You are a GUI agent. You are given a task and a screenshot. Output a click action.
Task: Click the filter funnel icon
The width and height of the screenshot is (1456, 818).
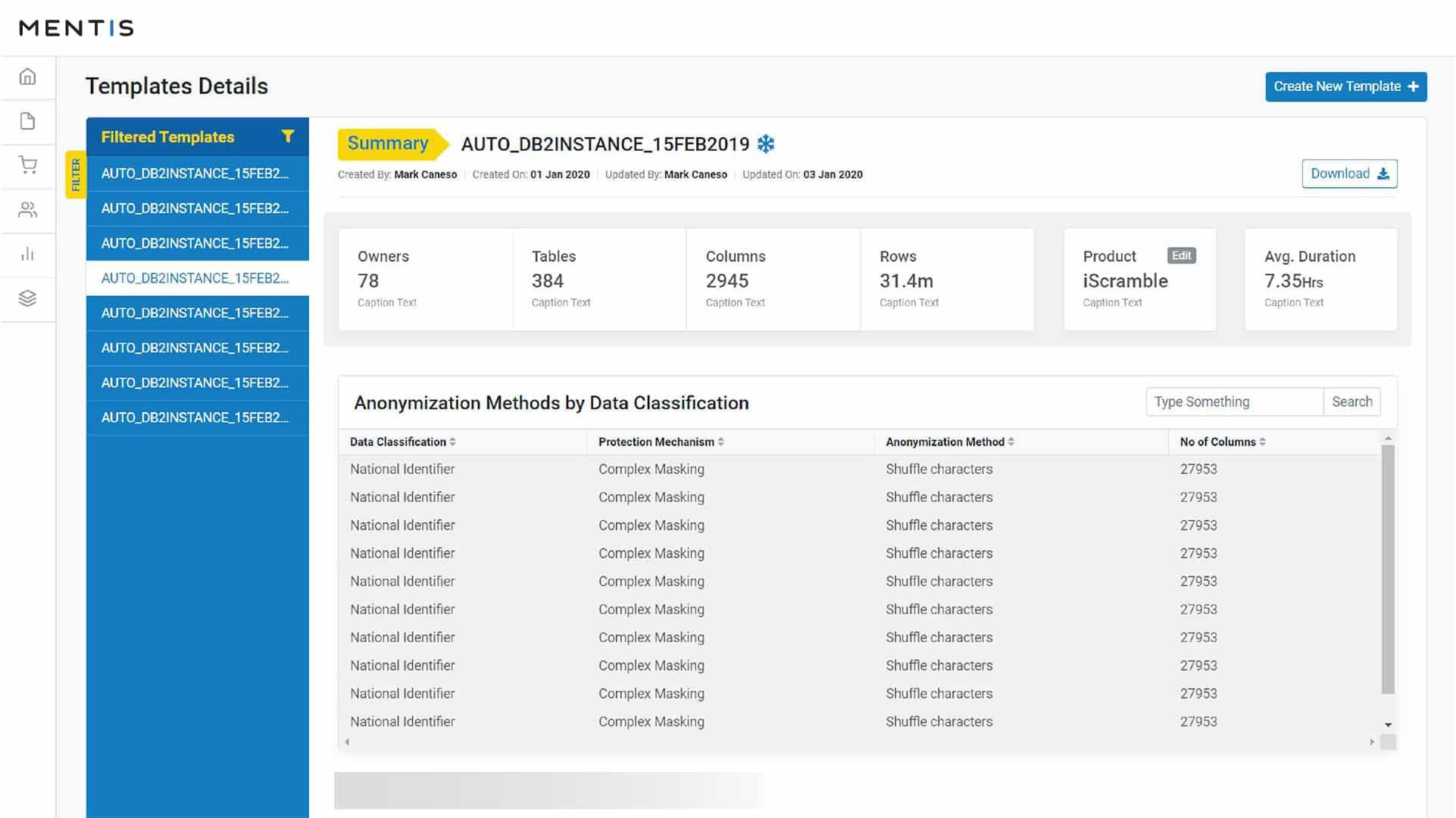pyautogui.click(x=288, y=136)
